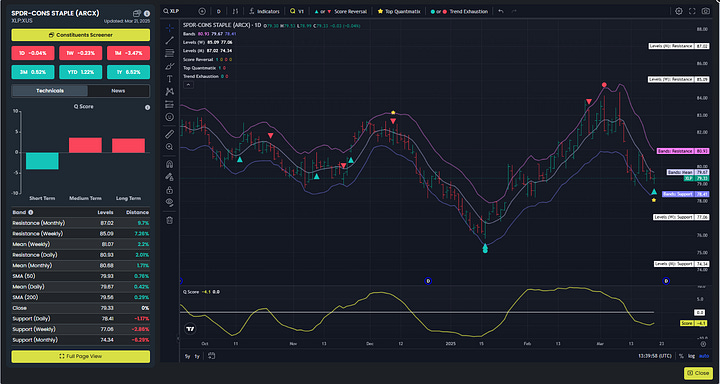The width and height of the screenshot is (720, 384).
Task: Toggle the magnet snap mode
Action: tap(169, 164)
